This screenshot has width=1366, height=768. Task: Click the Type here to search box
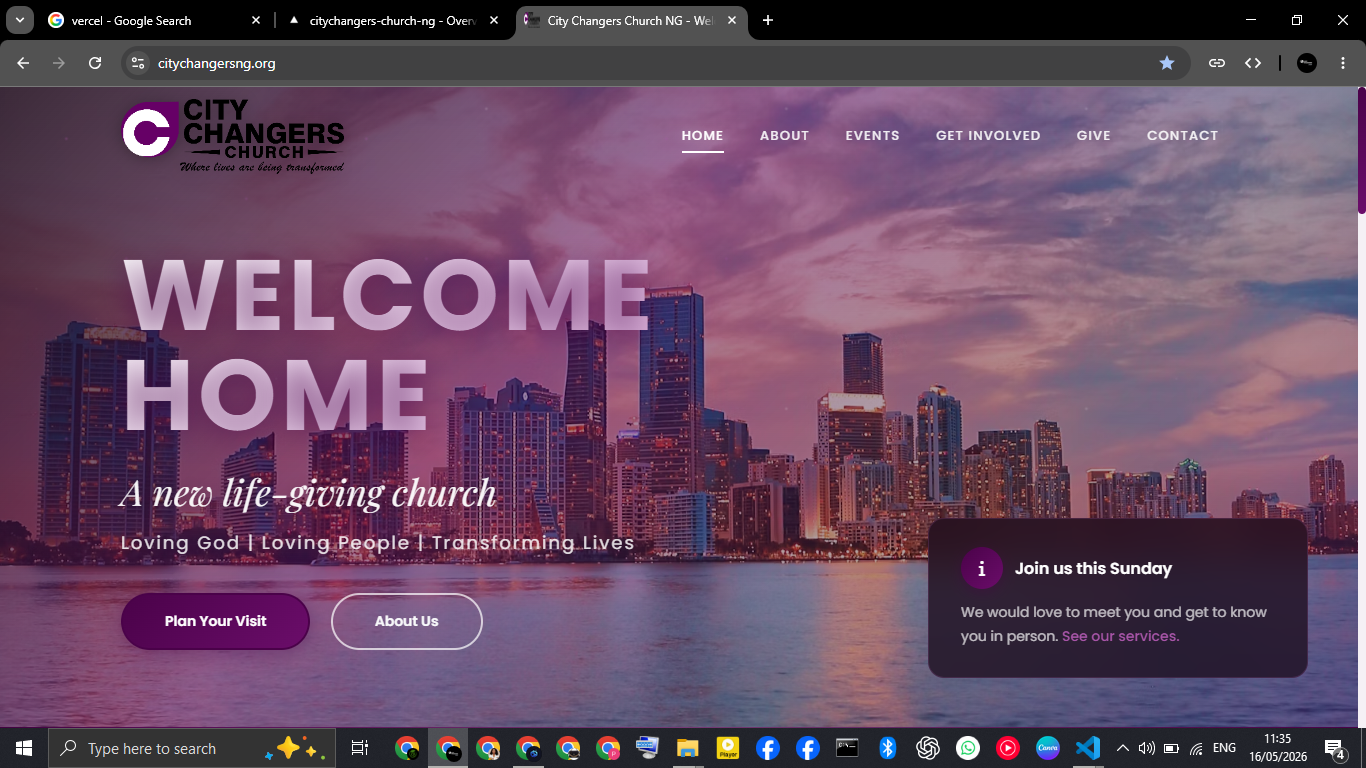[192, 748]
